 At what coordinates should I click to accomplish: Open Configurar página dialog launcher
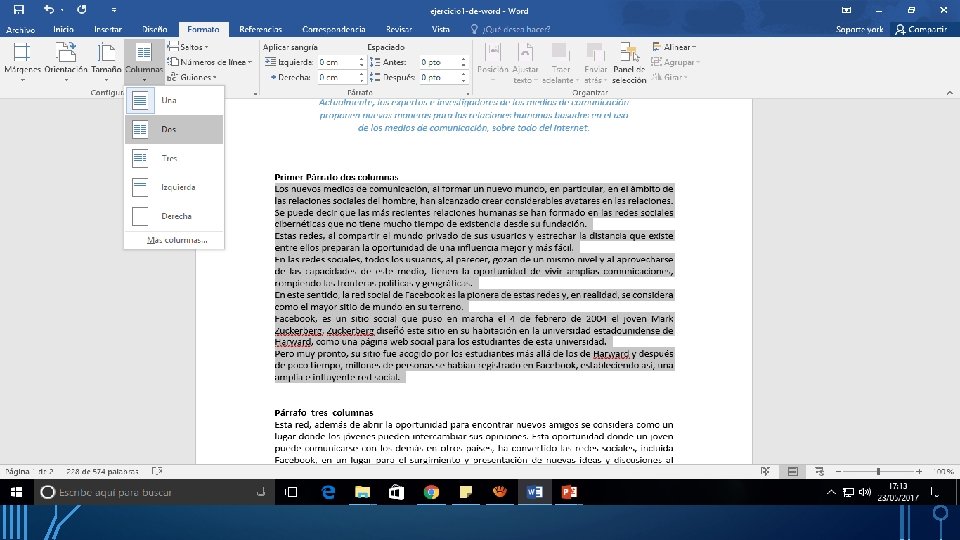pyautogui.click(x=255, y=93)
